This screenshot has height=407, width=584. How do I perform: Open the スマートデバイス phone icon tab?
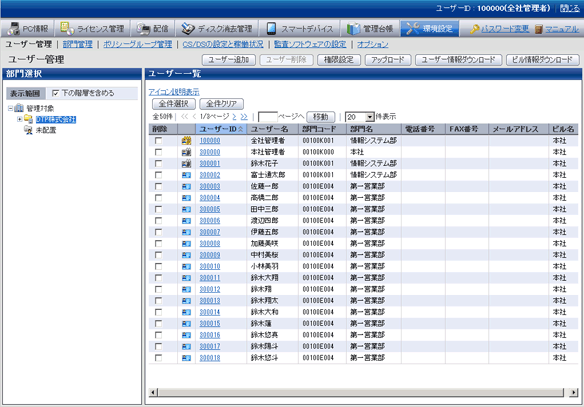click(x=271, y=29)
